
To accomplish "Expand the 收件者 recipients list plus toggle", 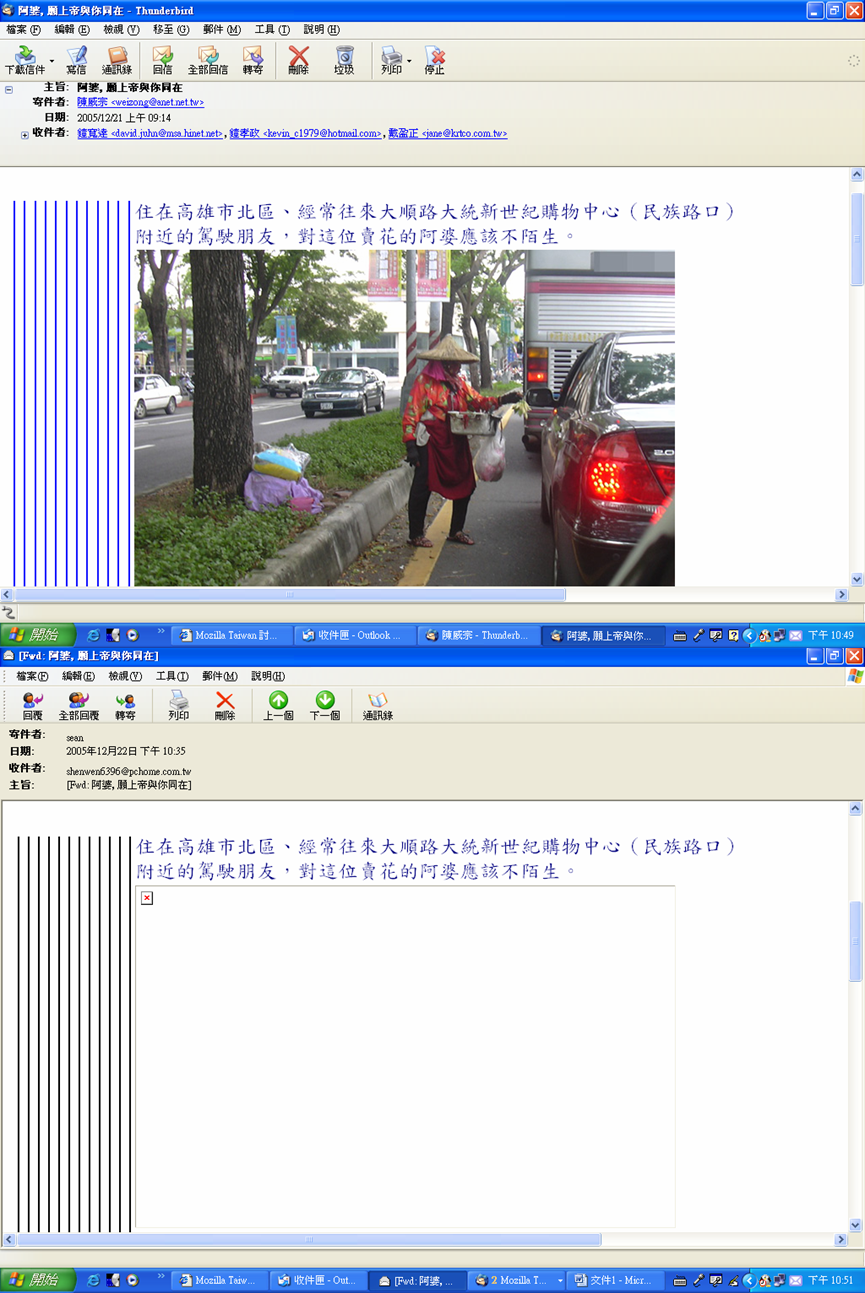I will click(x=25, y=134).
